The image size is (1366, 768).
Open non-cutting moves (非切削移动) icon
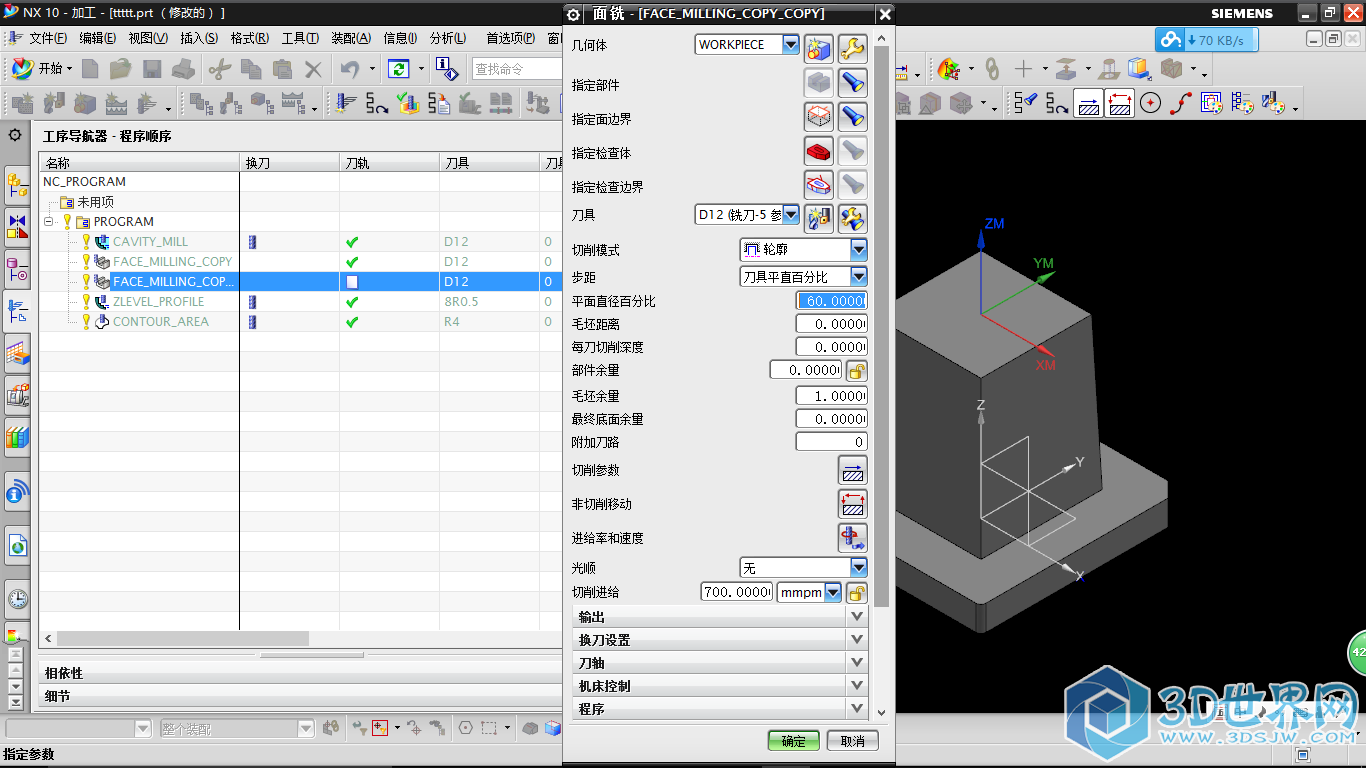pos(852,504)
